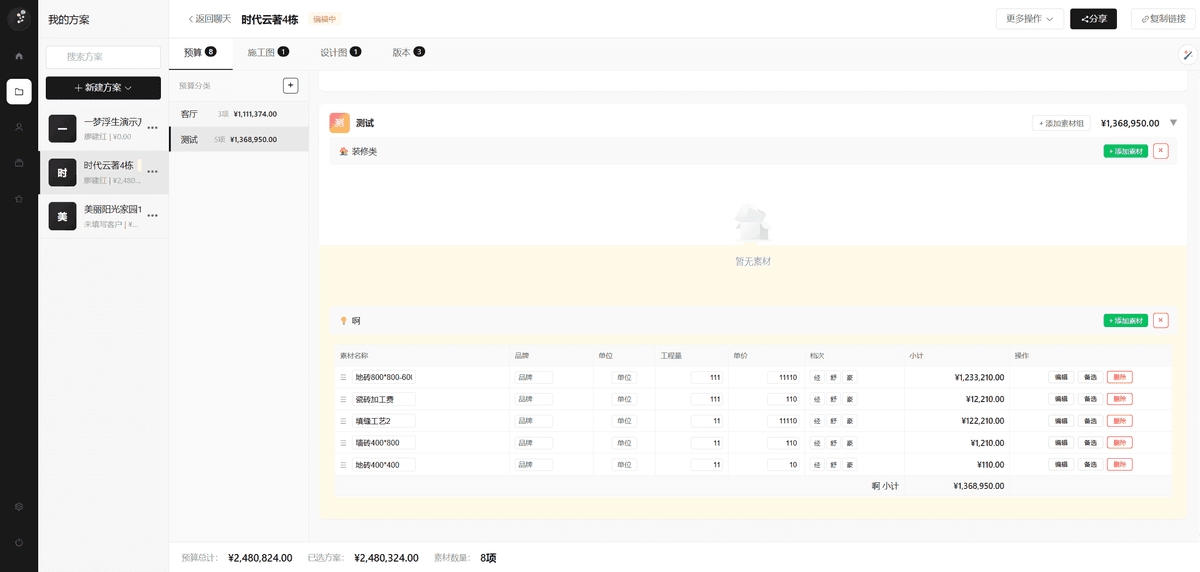Click the magic wand icon at top right
The image size is (1200, 572).
pyautogui.click(x=1187, y=55)
